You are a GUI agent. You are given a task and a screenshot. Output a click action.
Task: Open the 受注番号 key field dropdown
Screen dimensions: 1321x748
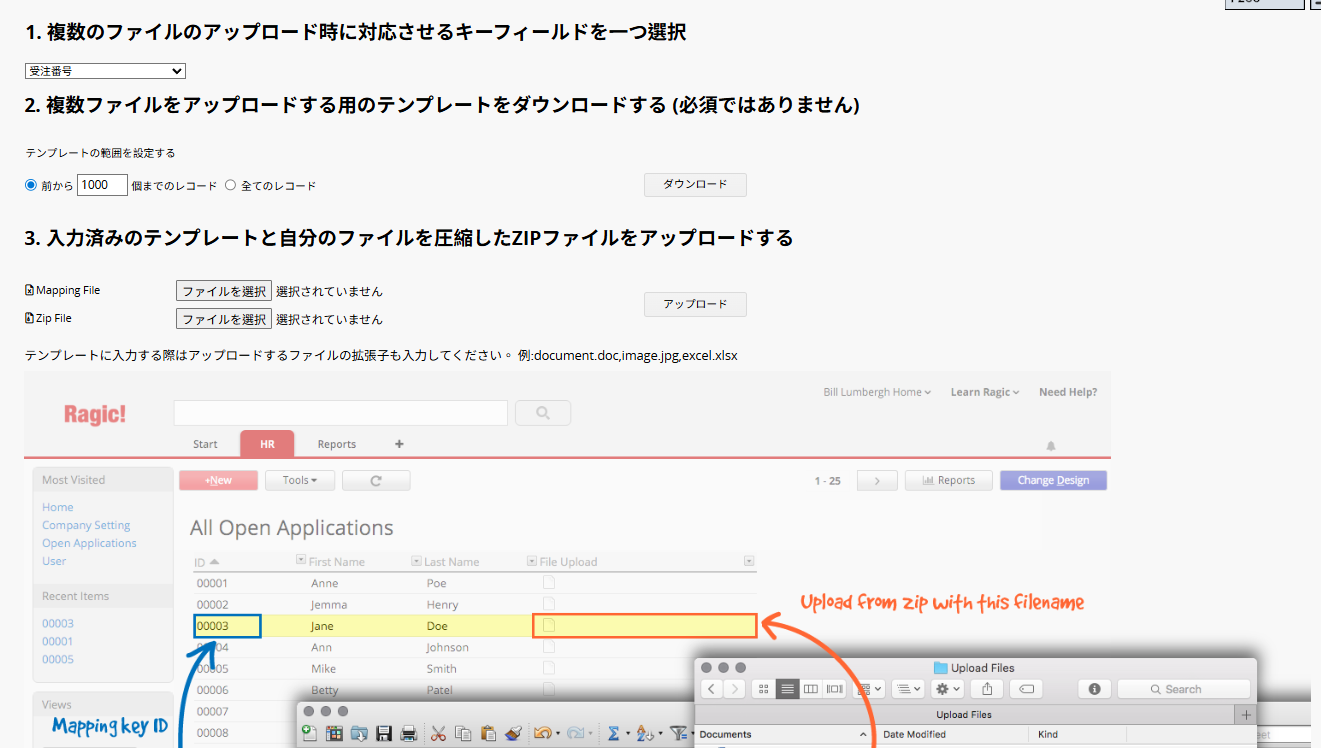tap(105, 71)
